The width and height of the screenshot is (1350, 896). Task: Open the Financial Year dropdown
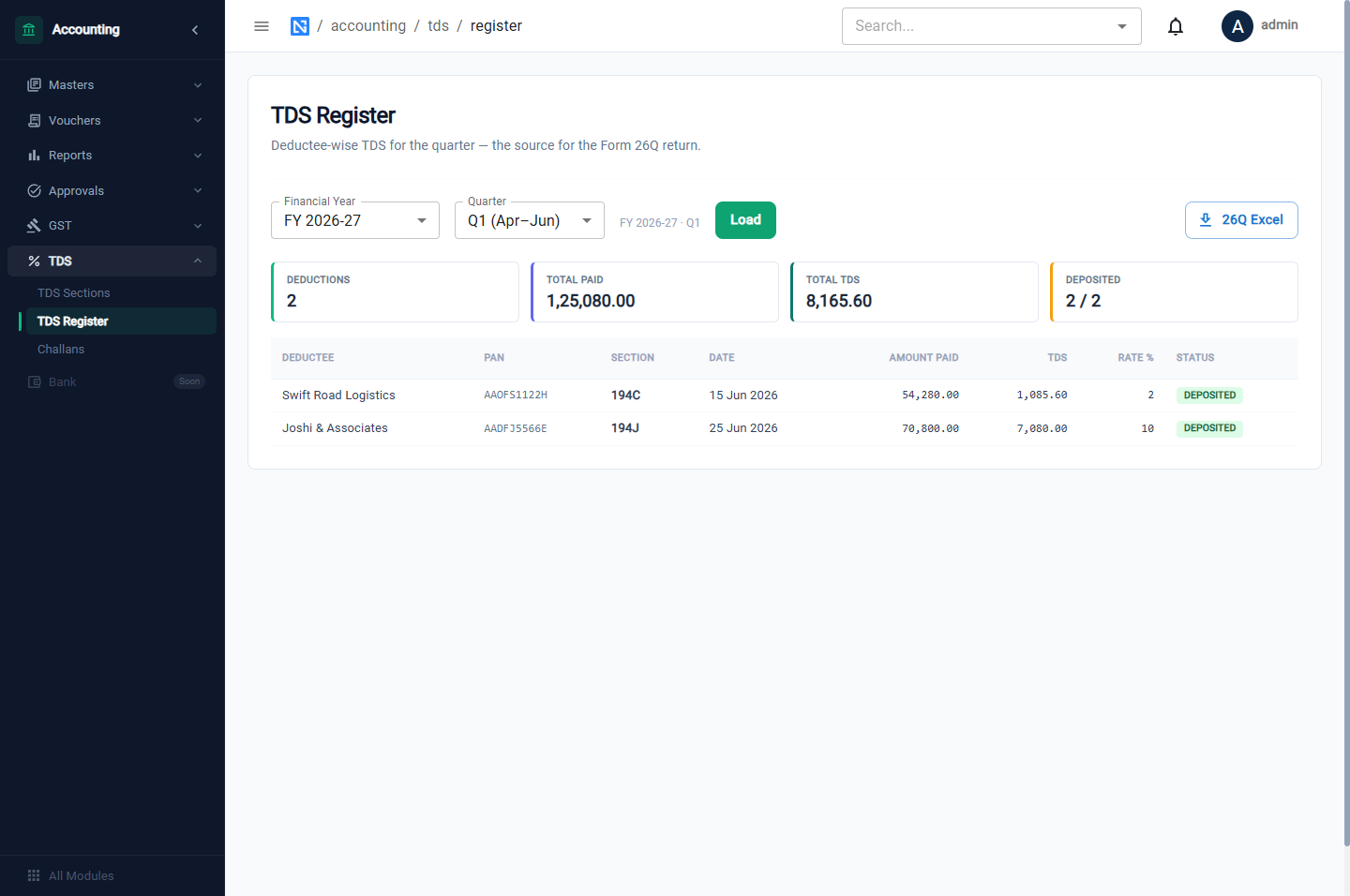coord(355,220)
